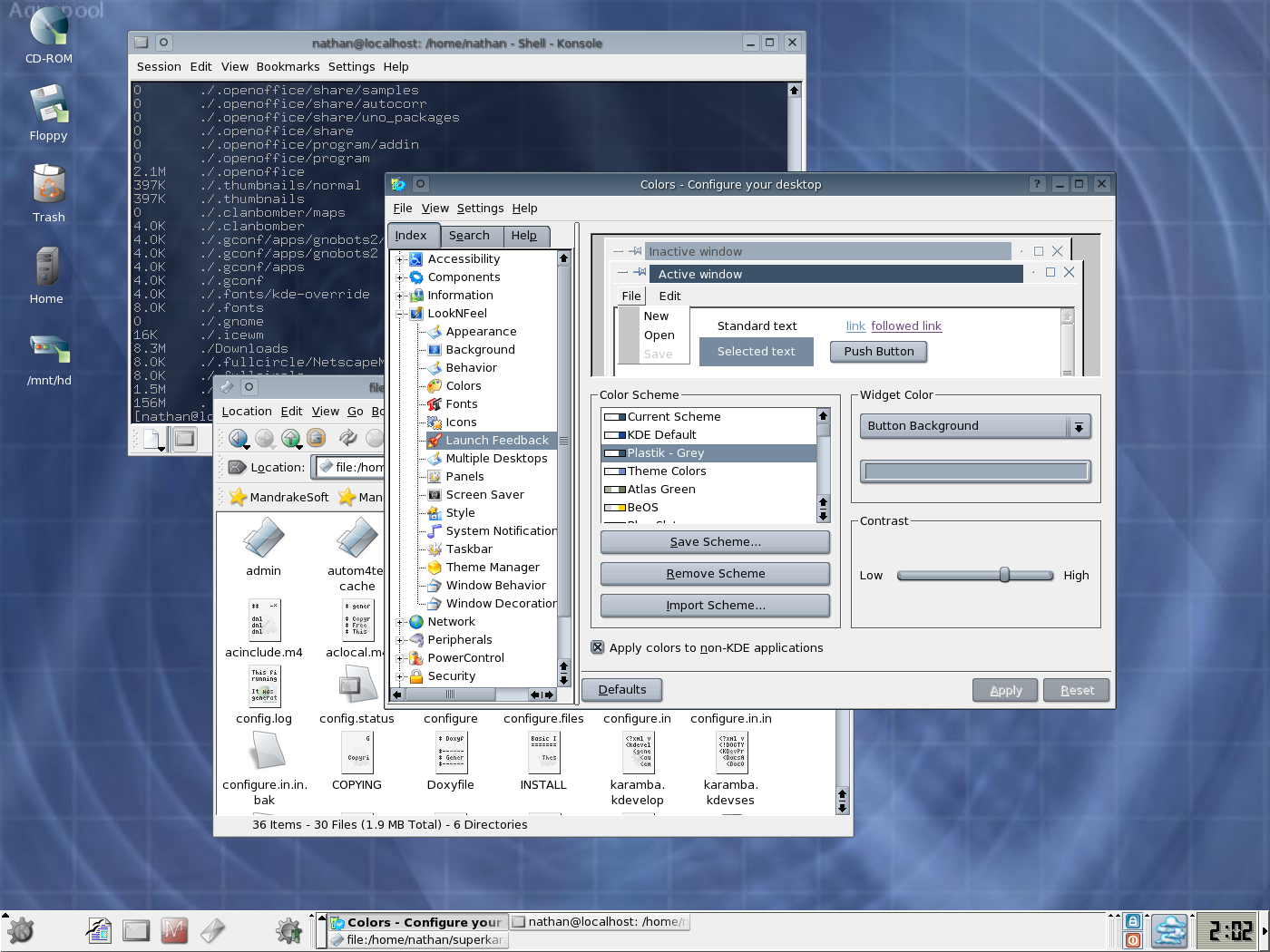The image size is (1270, 952).
Task: Select Theme Colors in the scheme list
Action: point(708,471)
